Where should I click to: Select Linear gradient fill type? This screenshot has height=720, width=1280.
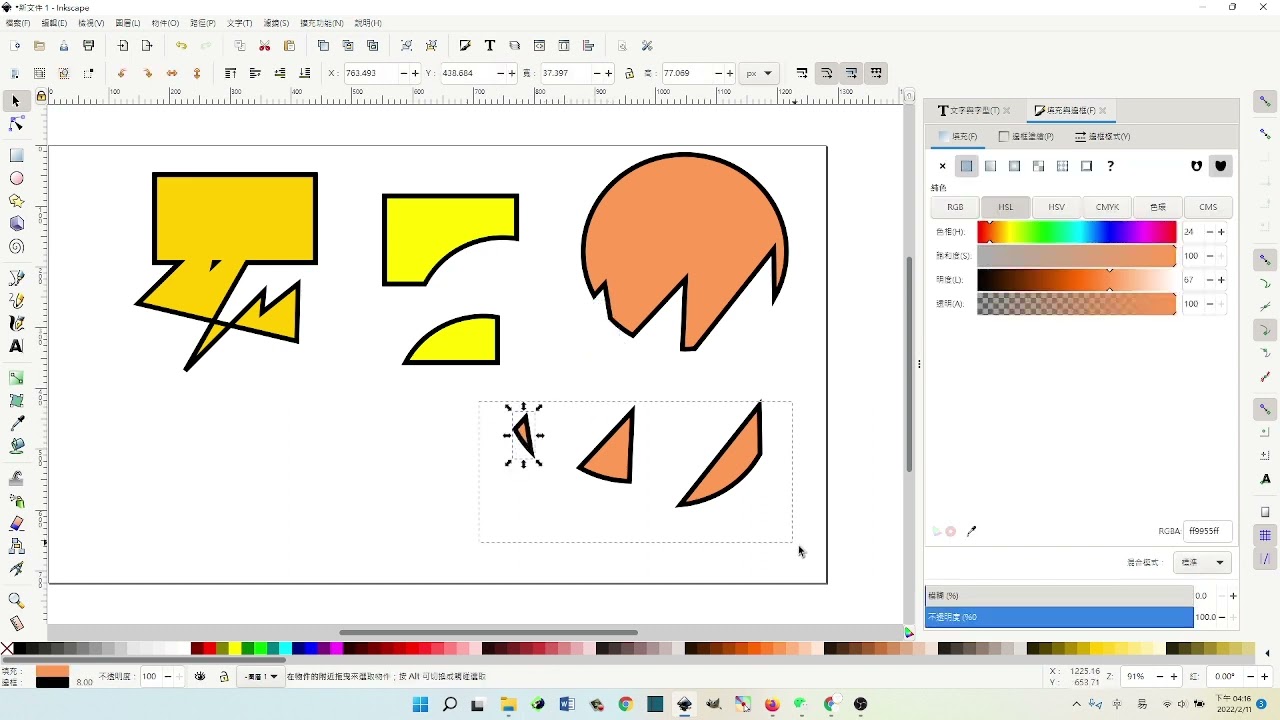pyautogui.click(x=990, y=166)
